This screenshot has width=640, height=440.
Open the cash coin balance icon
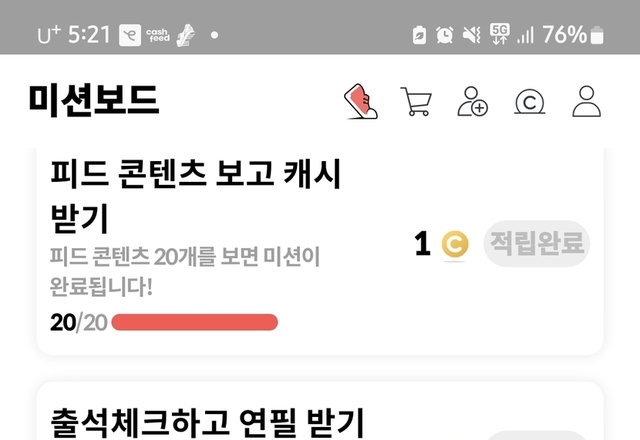pos(529,102)
